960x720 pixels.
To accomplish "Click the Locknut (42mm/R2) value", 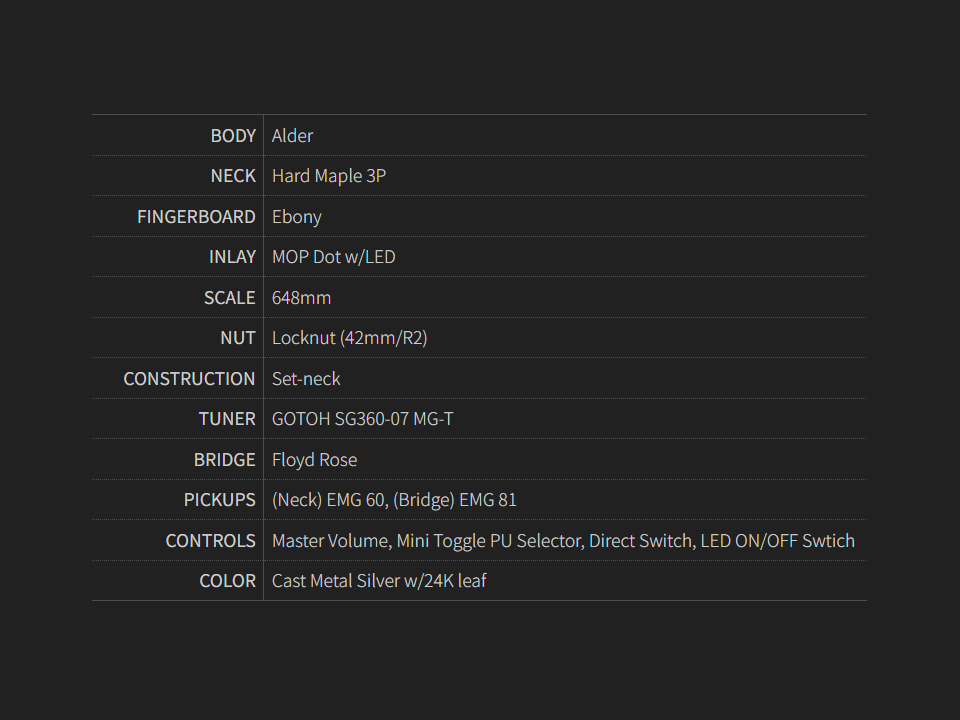I will point(349,338).
